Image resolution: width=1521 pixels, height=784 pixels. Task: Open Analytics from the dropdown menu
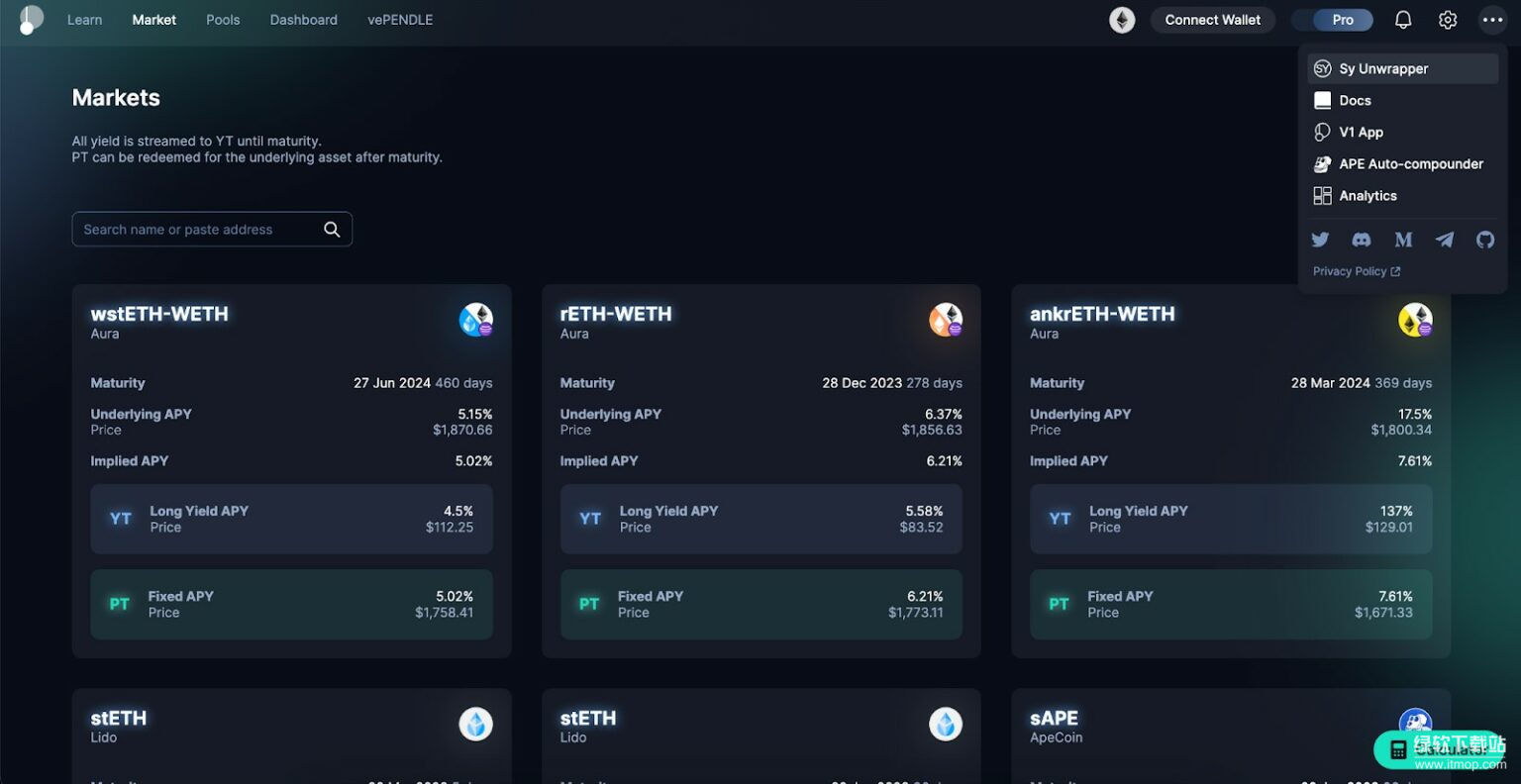pyautogui.click(x=1368, y=196)
